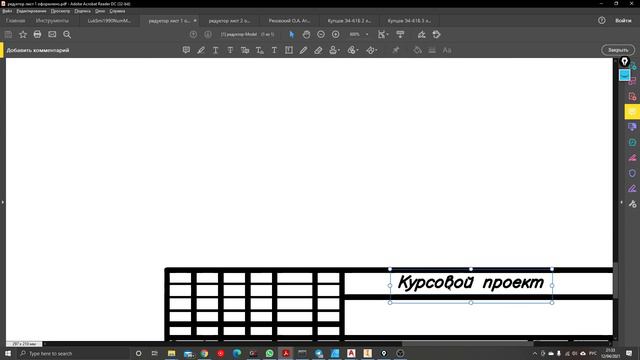Print the document using printer icon
Image resolution: width=640 pixels, height=360 pixels.
click(38, 35)
